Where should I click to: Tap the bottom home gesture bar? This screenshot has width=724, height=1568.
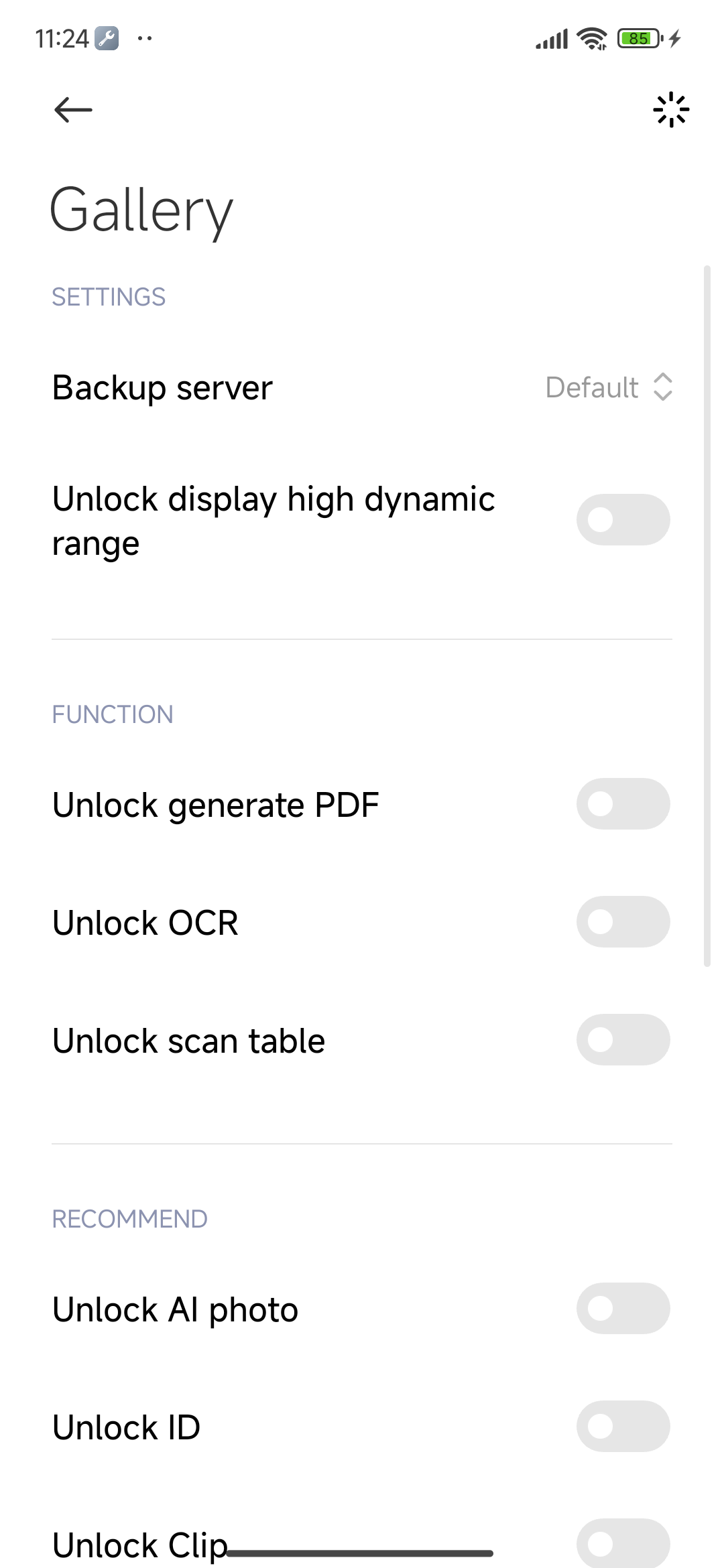361,1553
